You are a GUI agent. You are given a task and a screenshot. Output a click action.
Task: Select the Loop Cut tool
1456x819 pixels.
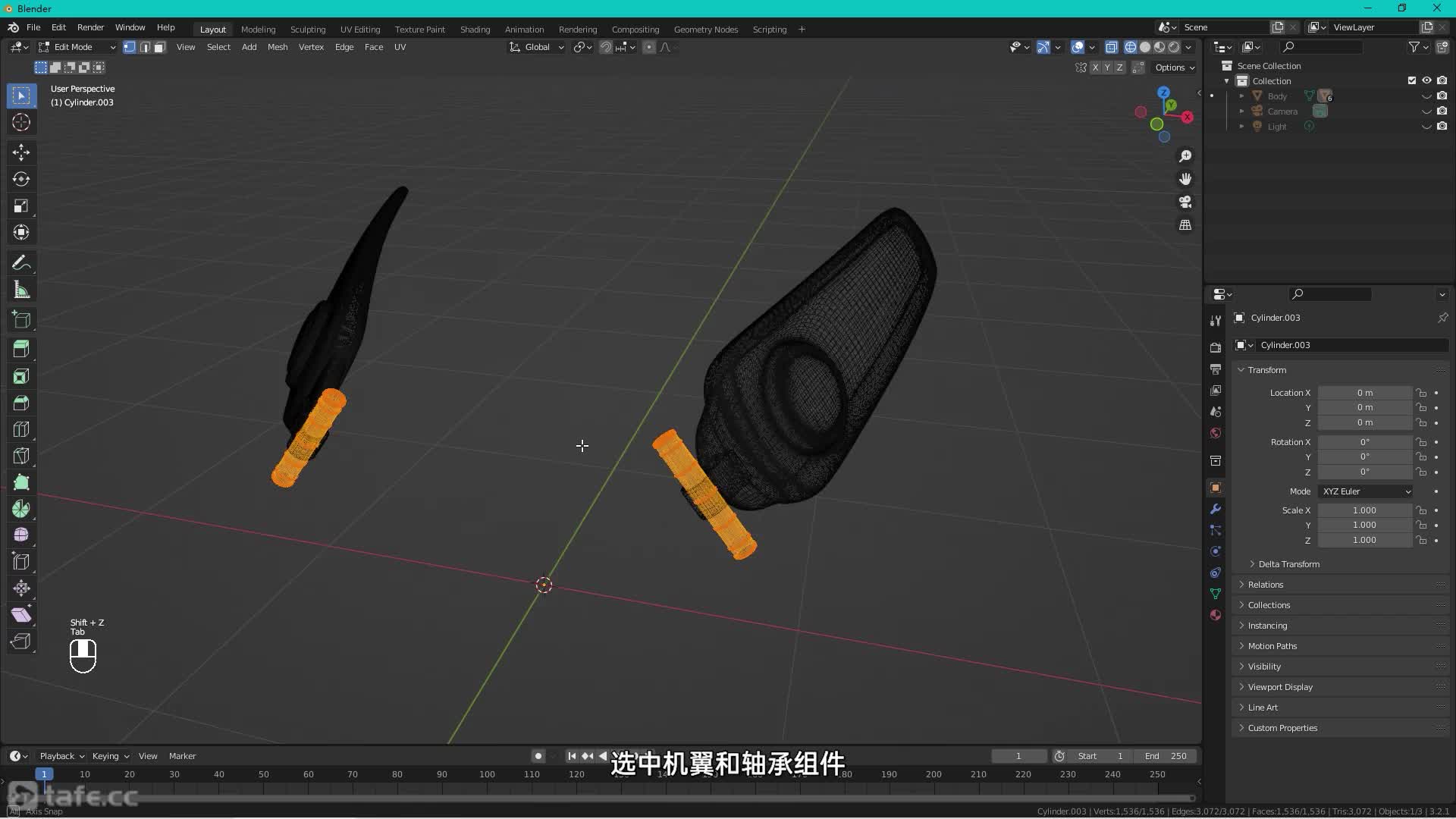click(21, 429)
